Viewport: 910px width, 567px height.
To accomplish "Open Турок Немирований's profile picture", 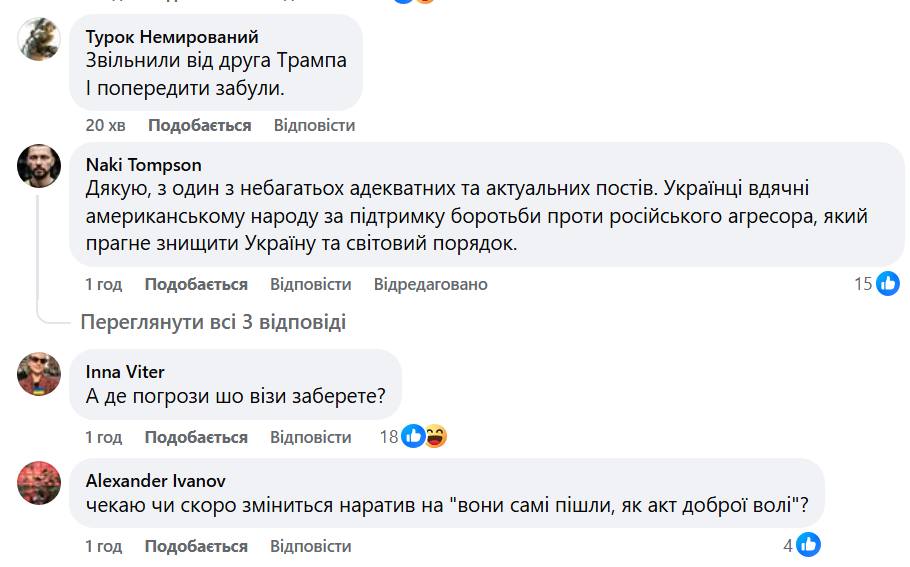I will coord(39,40).
